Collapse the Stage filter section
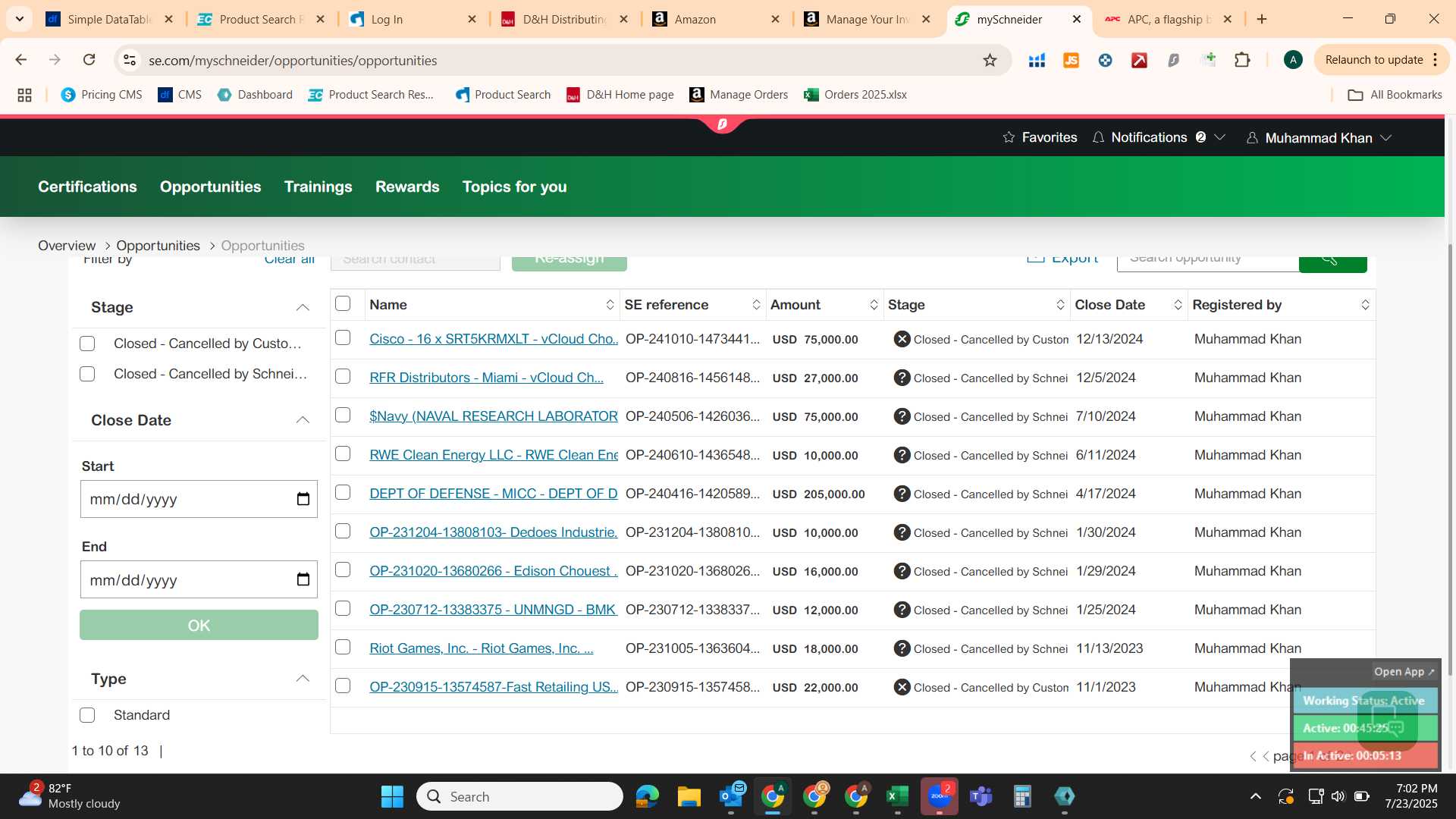 coord(303,307)
